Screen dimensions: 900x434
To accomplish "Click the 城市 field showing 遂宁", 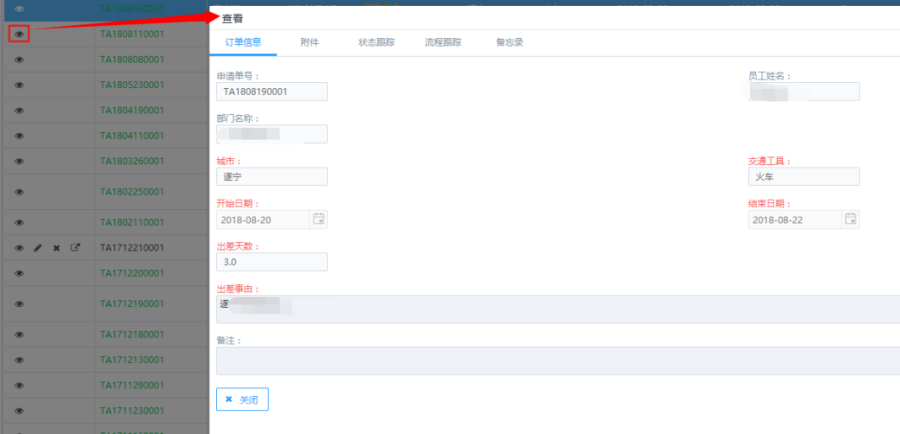I will click(272, 177).
